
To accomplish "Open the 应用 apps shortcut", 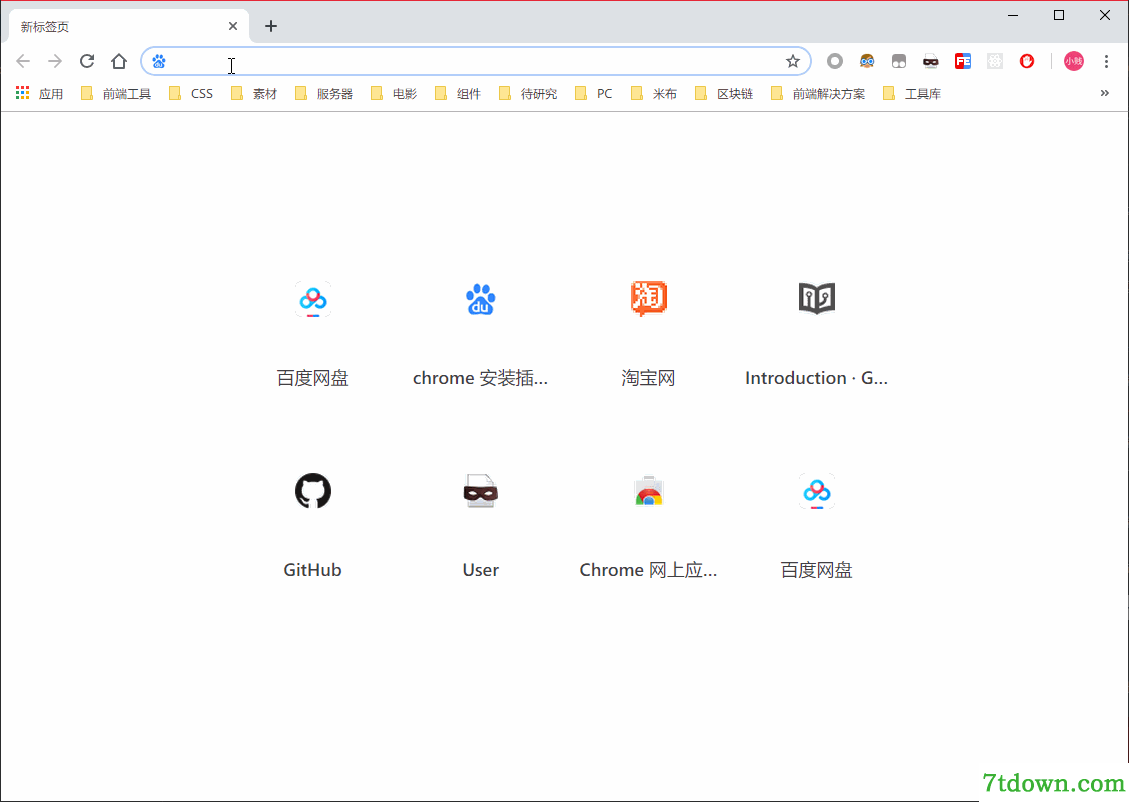I will point(40,94).
